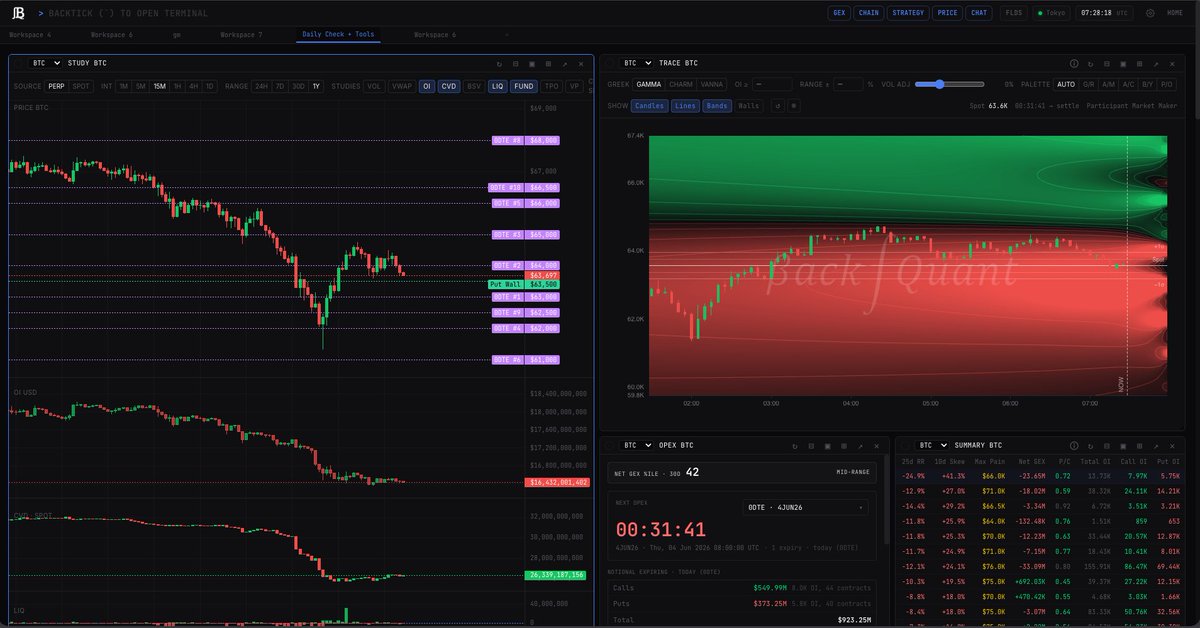Enable the VWAP study
Viewport: 1200px width, 628px height.
401,86
